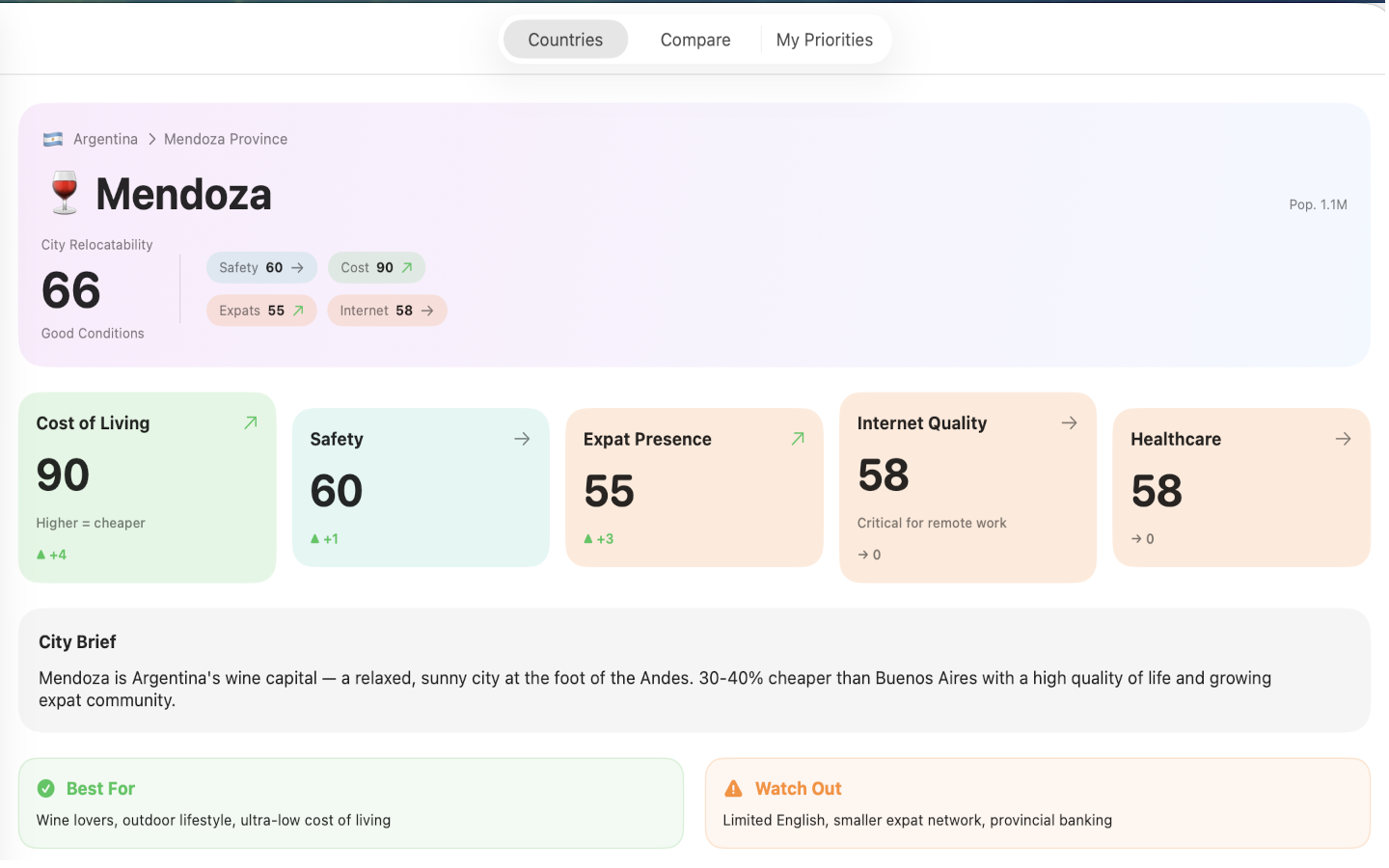Image resolution: width=1389 pixels, height=868 pixels.
Task: Click the Watch Out warning triangle icon
Action: 733,789
